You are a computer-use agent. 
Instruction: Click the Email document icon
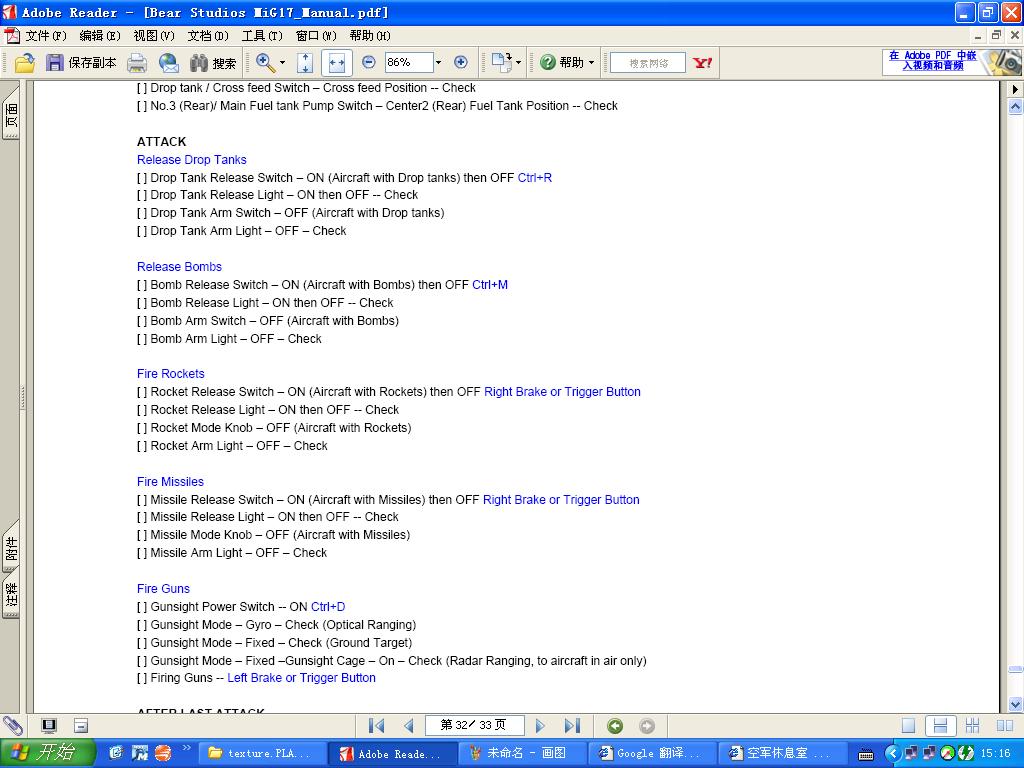pos(169,63)
